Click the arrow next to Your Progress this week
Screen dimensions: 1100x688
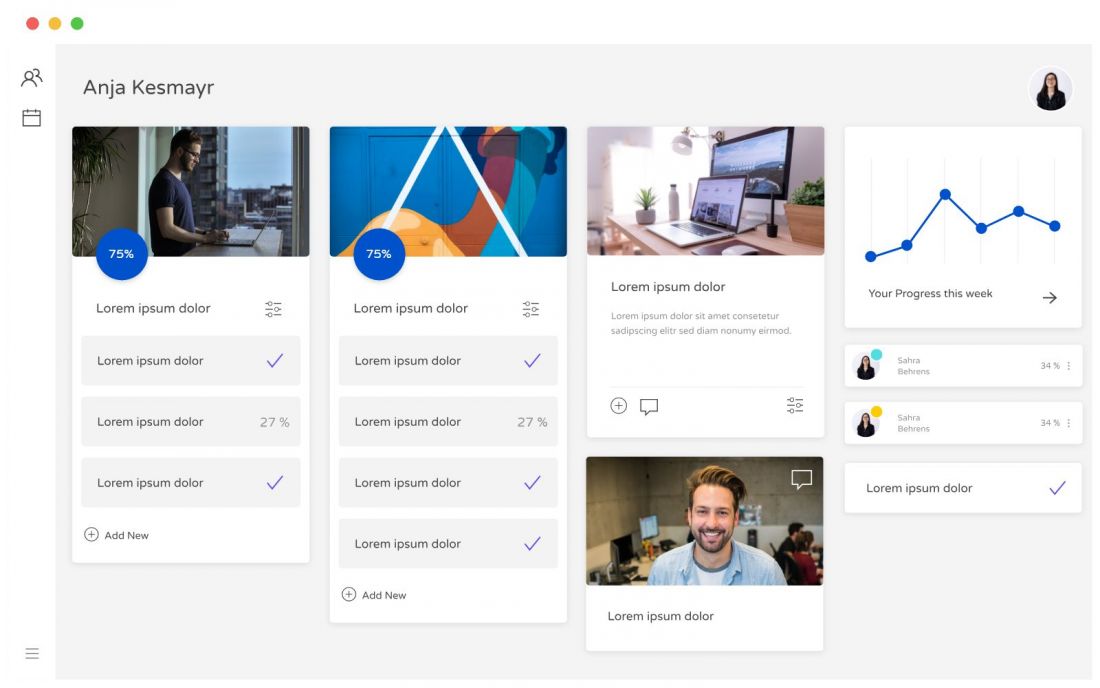(x=1049, y=297)
